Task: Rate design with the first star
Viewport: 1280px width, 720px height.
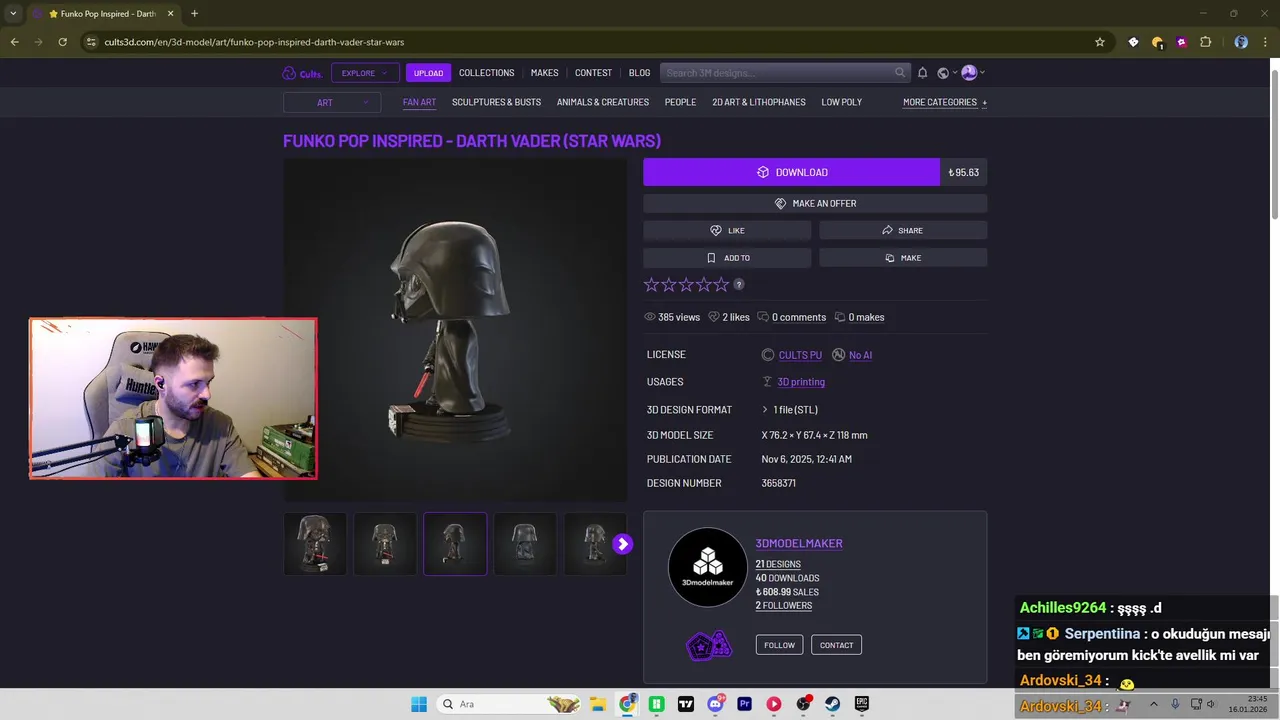Action: pyautogui.click(x=652, y=285)
